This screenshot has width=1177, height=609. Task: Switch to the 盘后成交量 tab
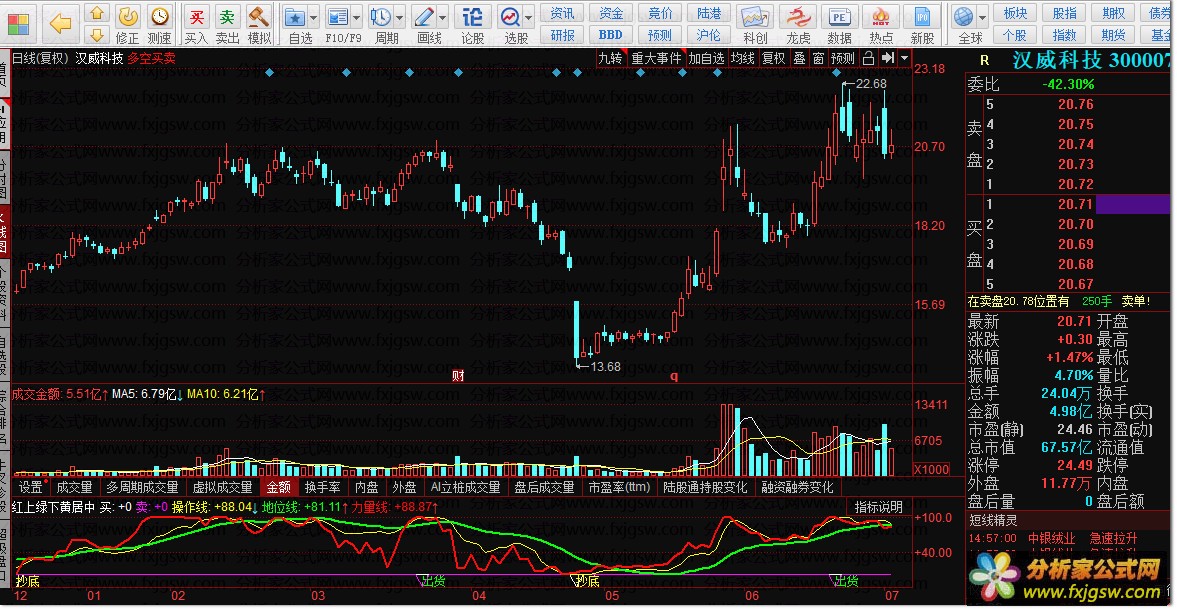click(x=544, y=487)
